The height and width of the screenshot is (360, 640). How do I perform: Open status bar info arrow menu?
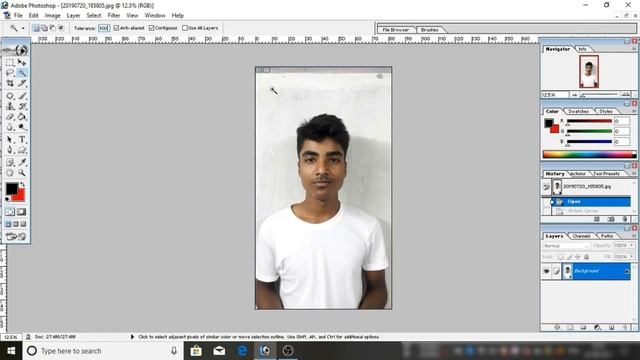click(x=132, y=337)
